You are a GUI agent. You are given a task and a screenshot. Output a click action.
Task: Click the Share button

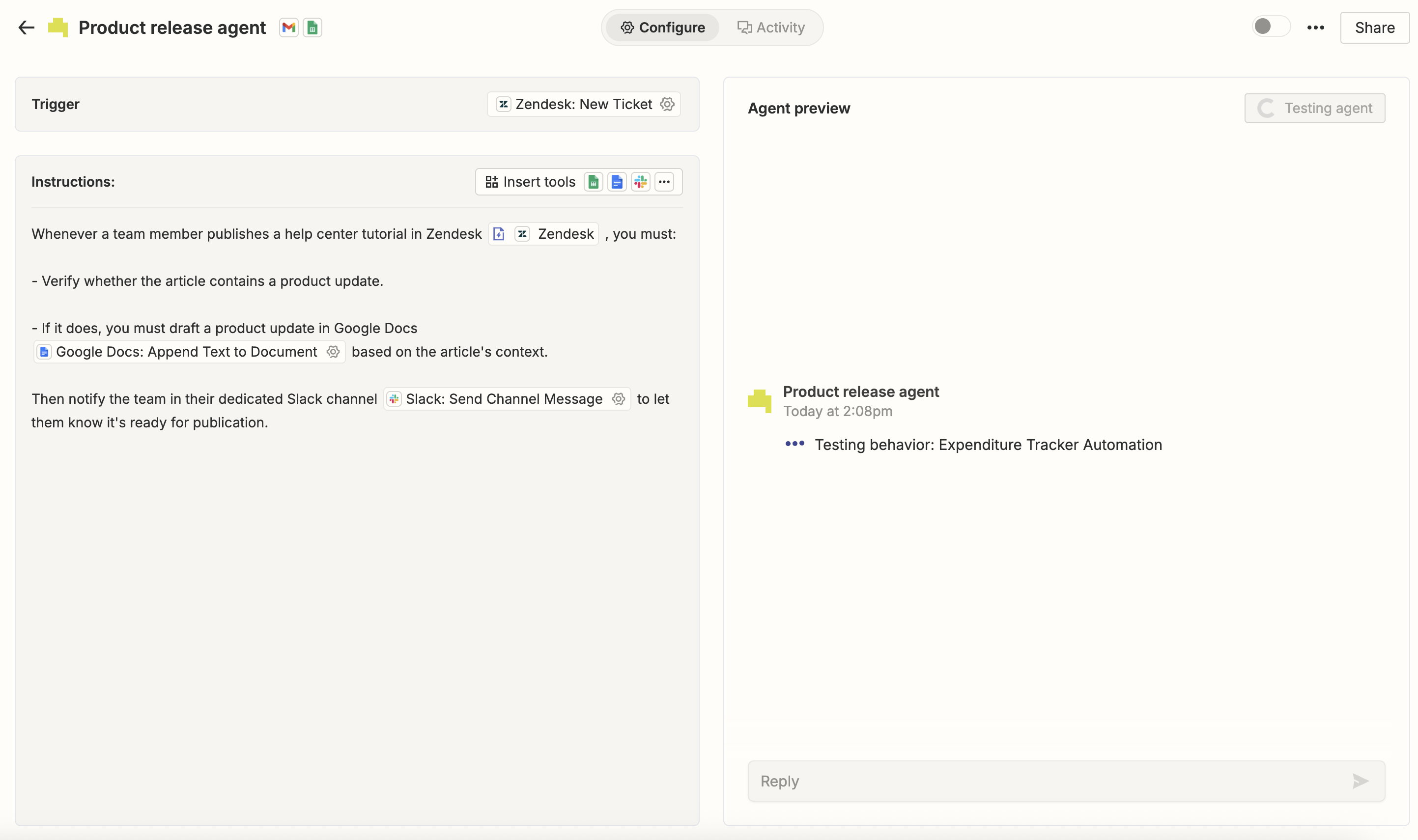click(1374, 27)
